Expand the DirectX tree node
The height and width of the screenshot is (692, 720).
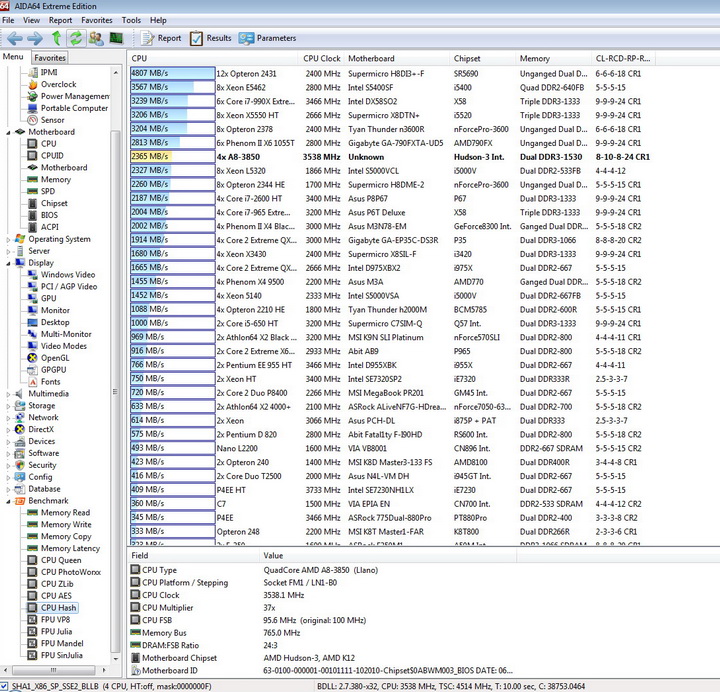click(8, 430)
